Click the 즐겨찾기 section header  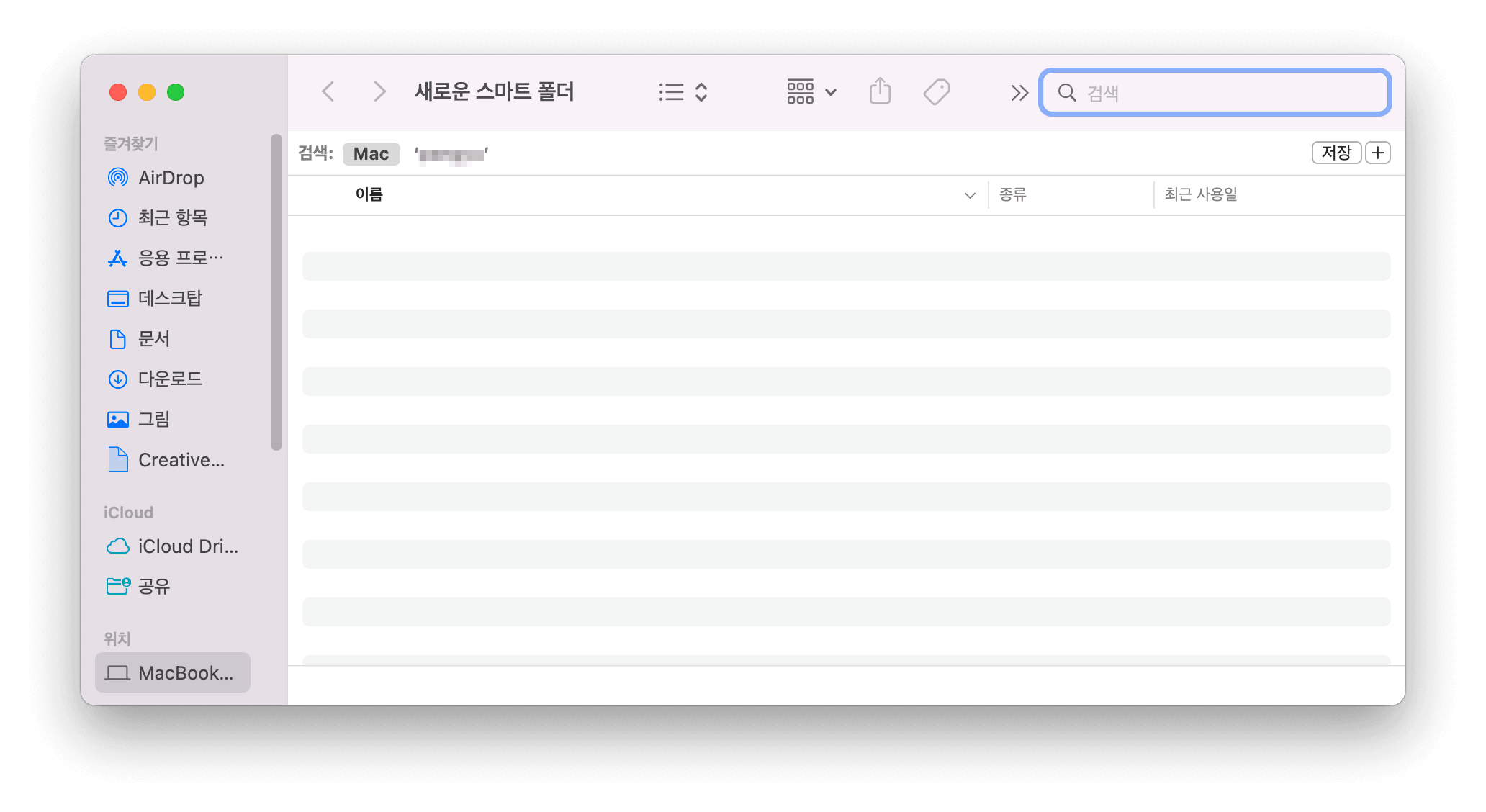(x=131, y=144)
